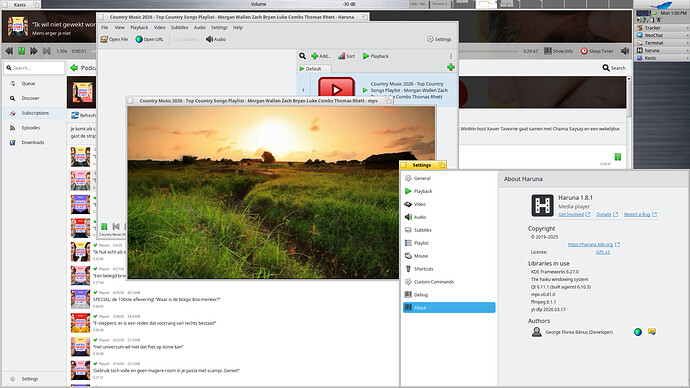Screen dimensions: 690x388
Task: Click Add... in the Haruna playlist toolbar
Action: click(321, 56)
